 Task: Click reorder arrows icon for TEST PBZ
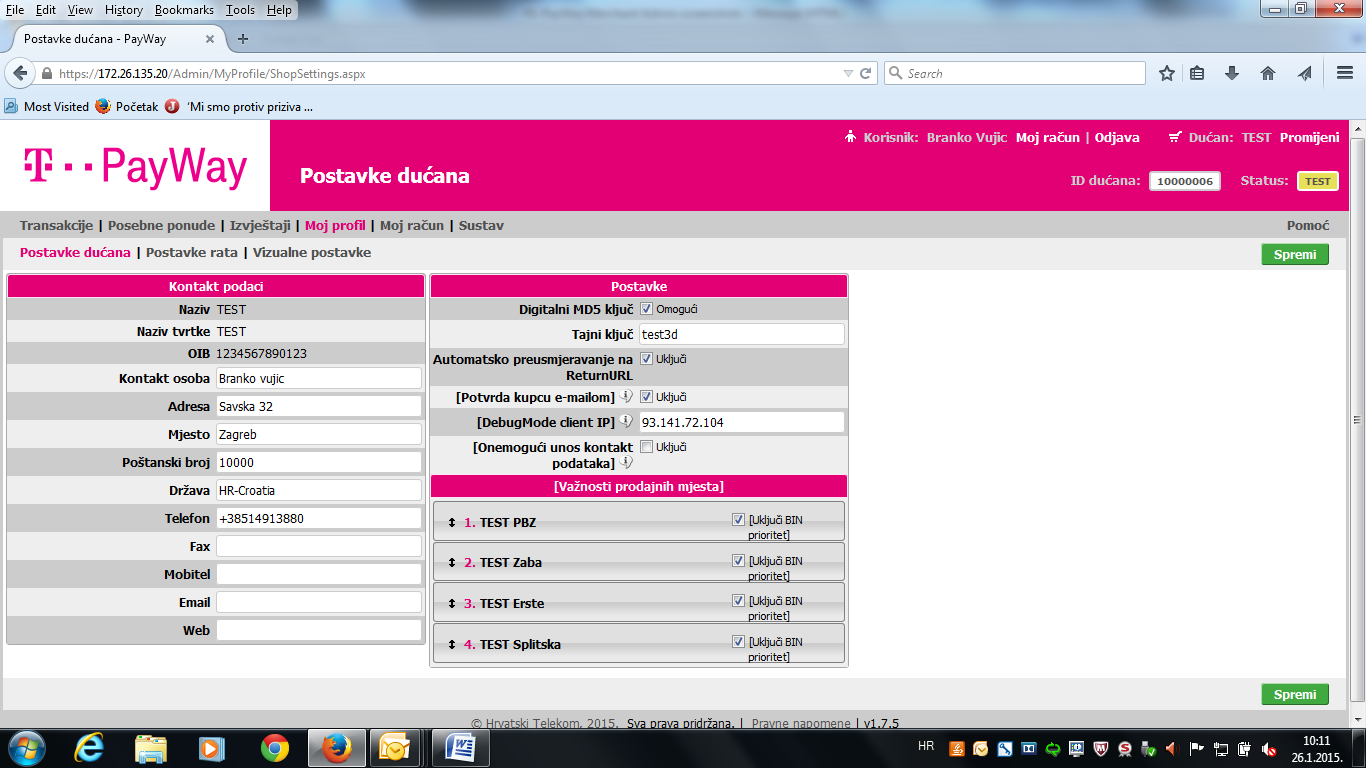[x=452, y=522]
